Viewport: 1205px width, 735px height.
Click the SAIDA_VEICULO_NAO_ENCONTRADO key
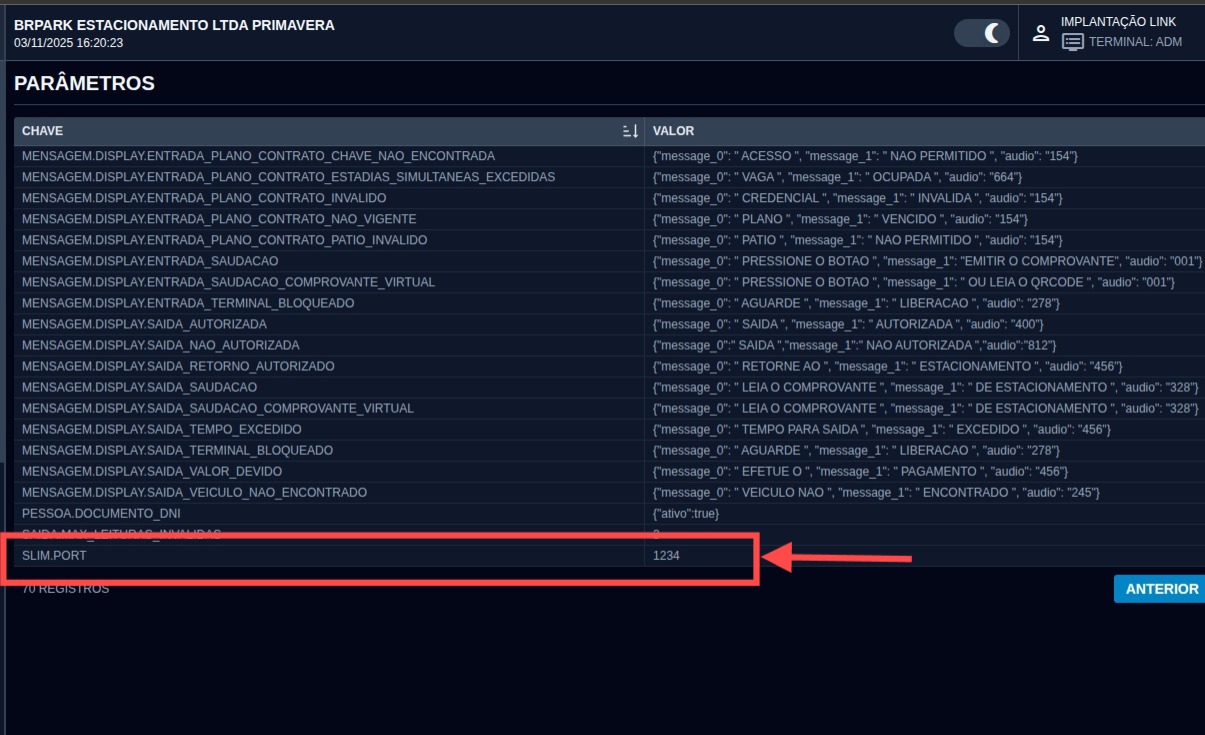194,492
